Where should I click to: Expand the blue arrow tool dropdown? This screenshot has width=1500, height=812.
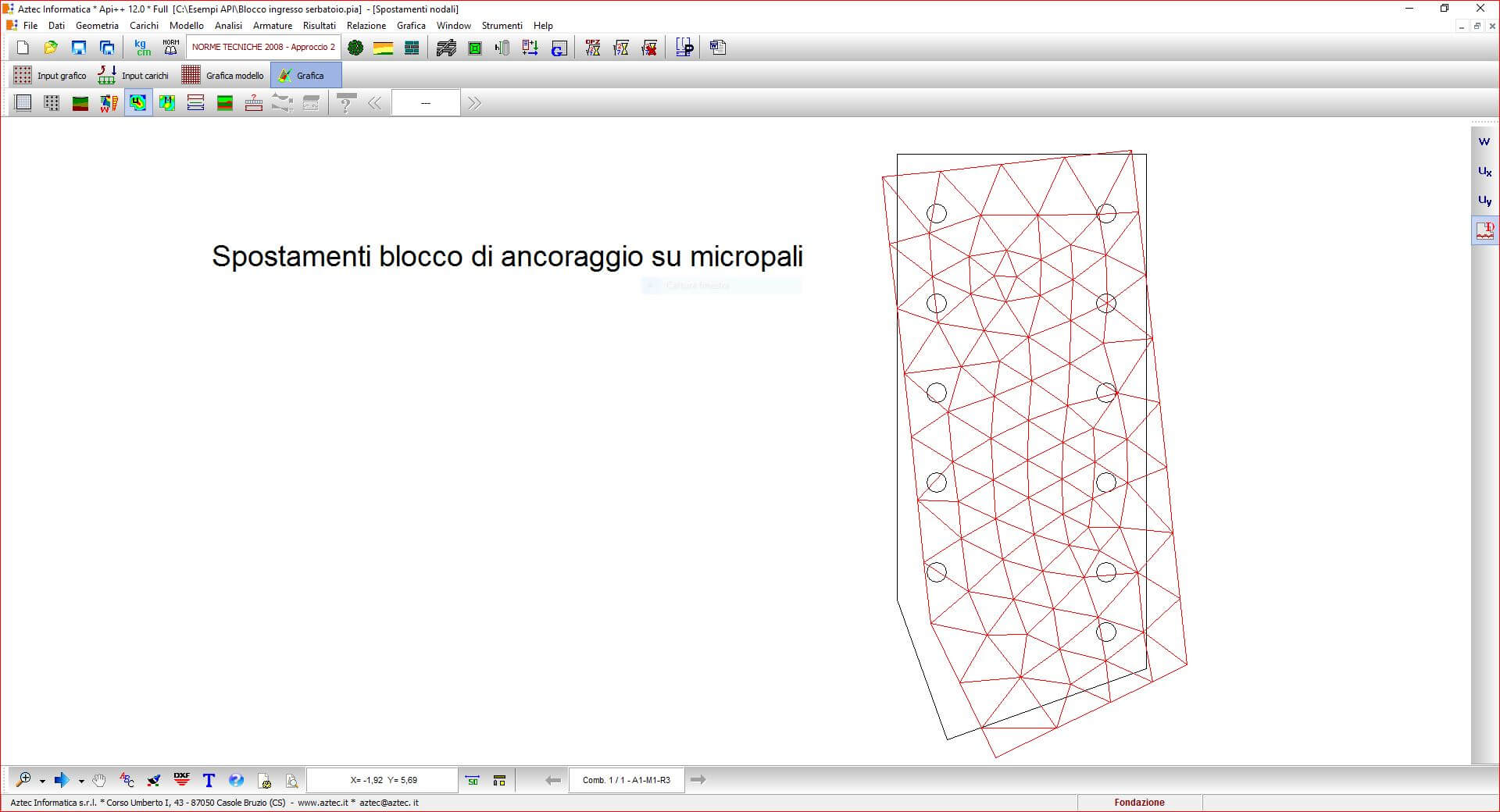tap(81, 780)
